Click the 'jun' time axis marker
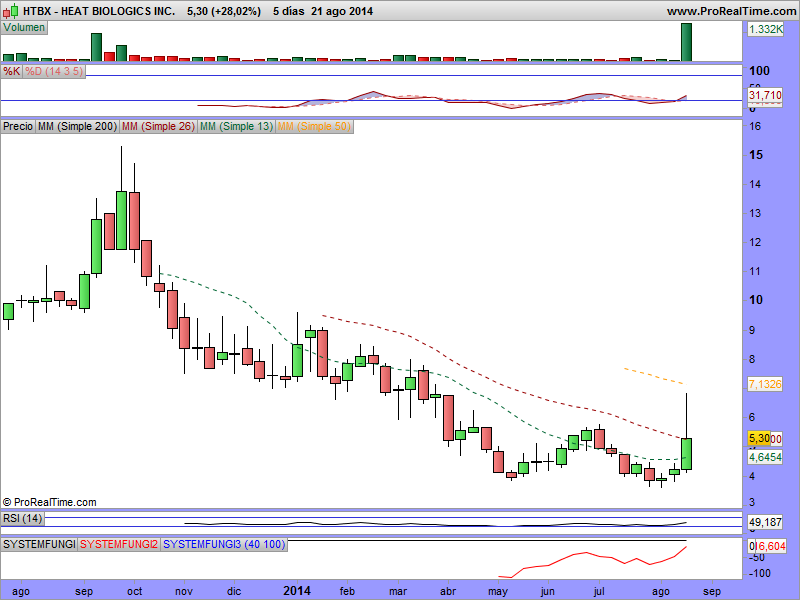Image resolution: width=800 pixels, height=600 pixels. click(x=547, y=591)
